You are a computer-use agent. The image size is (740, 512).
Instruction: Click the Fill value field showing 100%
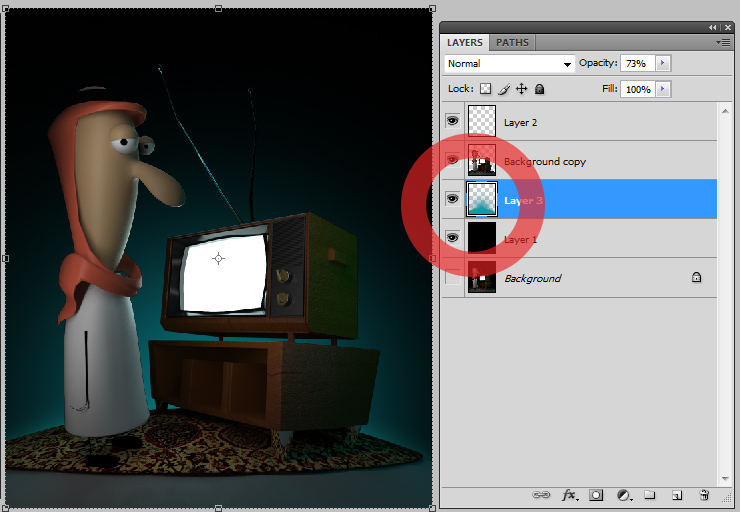637,89
